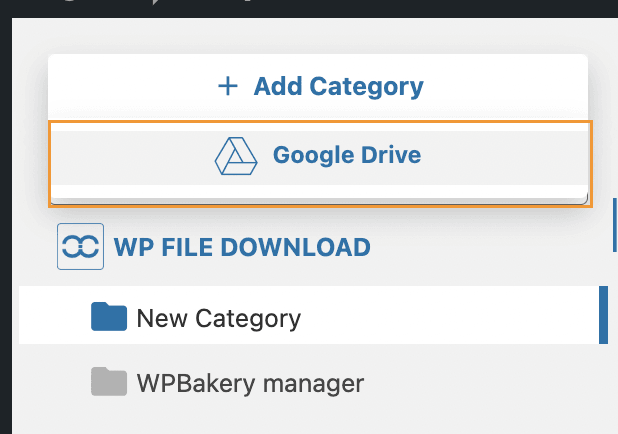Select the New Category tree item label
Screen dimensions: 618x434
pos(218,319)
